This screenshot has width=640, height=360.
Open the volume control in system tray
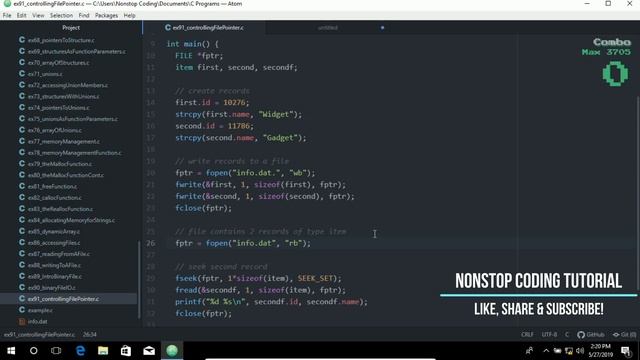pyautogui.click(x=580, y=351)
